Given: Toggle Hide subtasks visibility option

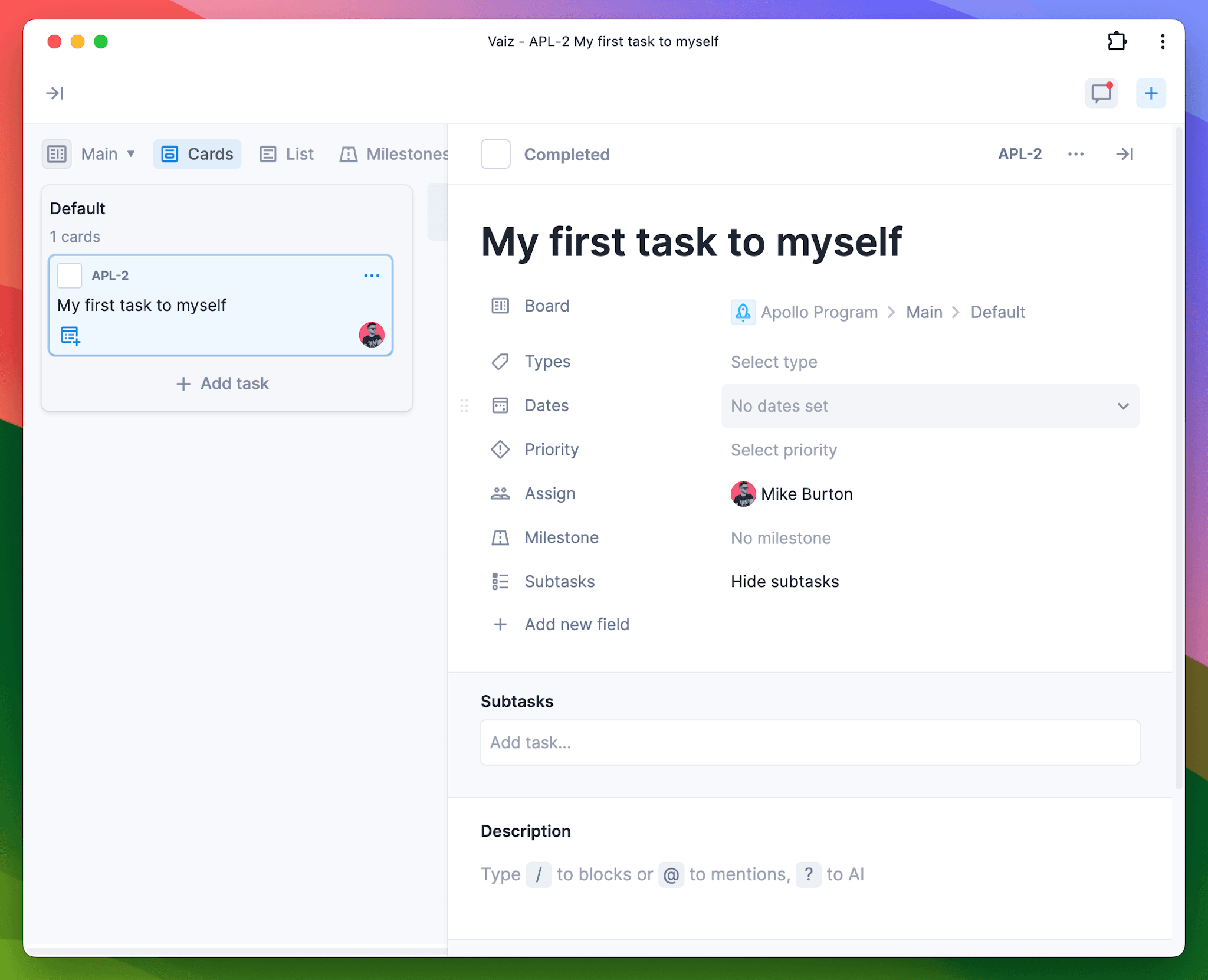Looking at the screenshot, I should [785, 581].
